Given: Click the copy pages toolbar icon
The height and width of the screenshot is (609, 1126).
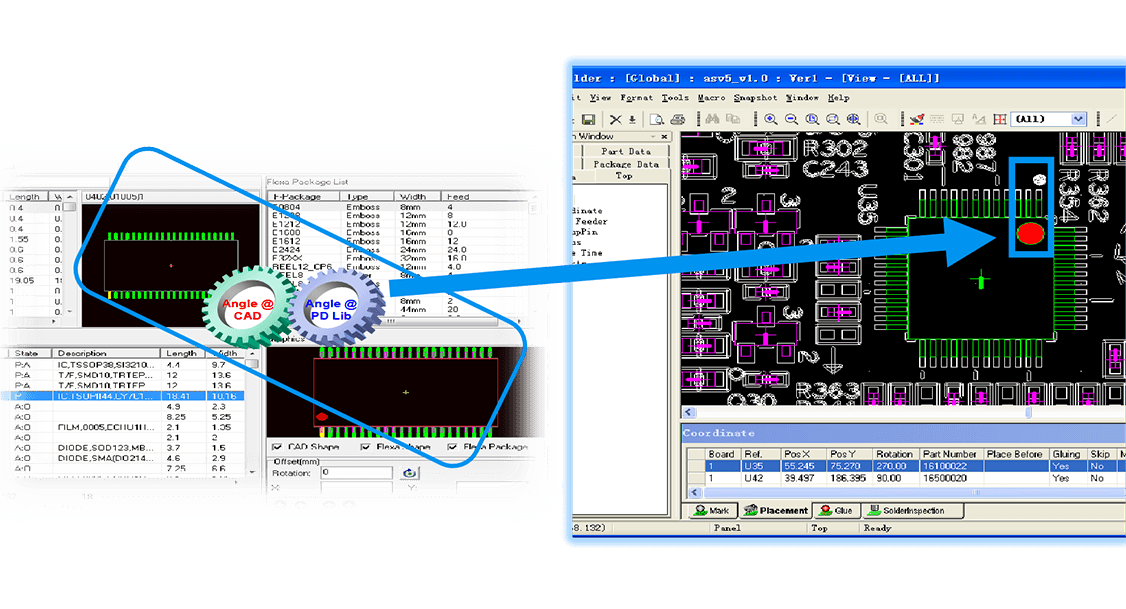Looking at the screenshot, I should [733, 119].
